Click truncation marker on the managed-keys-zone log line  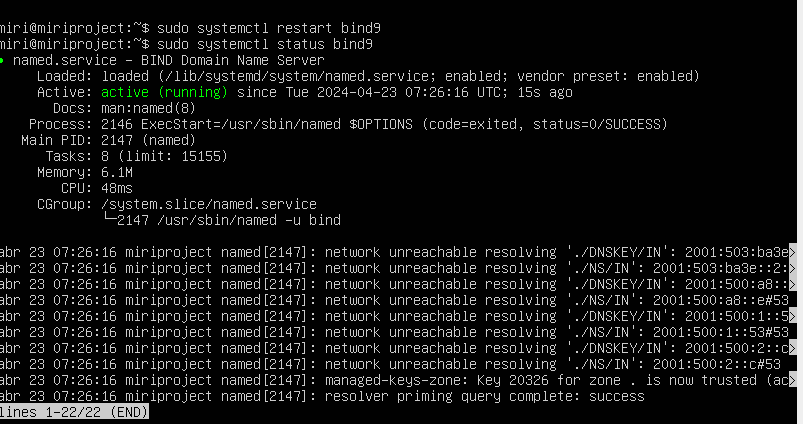[795, 381]
